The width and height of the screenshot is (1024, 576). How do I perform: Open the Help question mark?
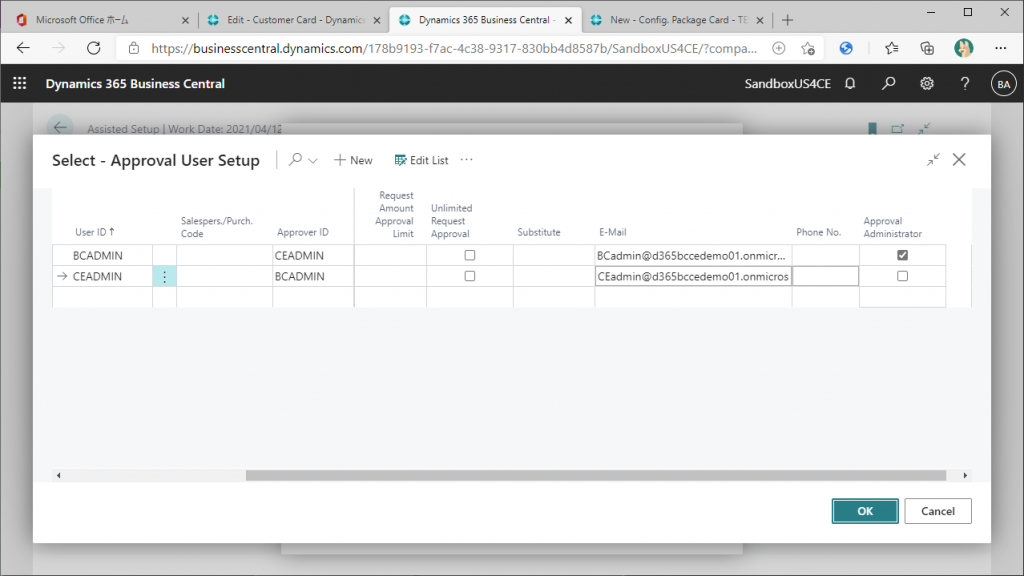(965, 84)
